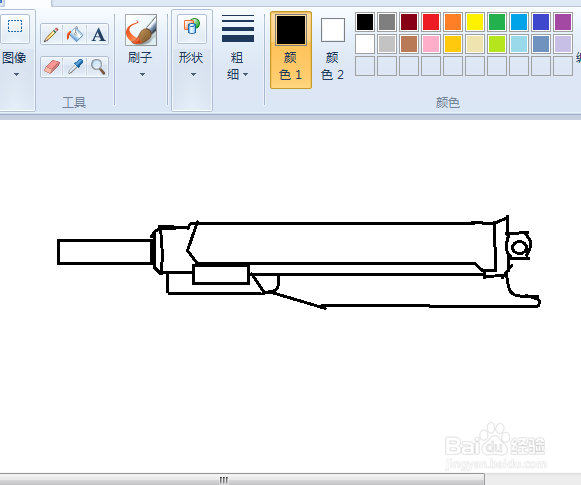Expand the 形状 shapes dropdown arrow
Screen dimensions: 581x485
coord(193,74)
